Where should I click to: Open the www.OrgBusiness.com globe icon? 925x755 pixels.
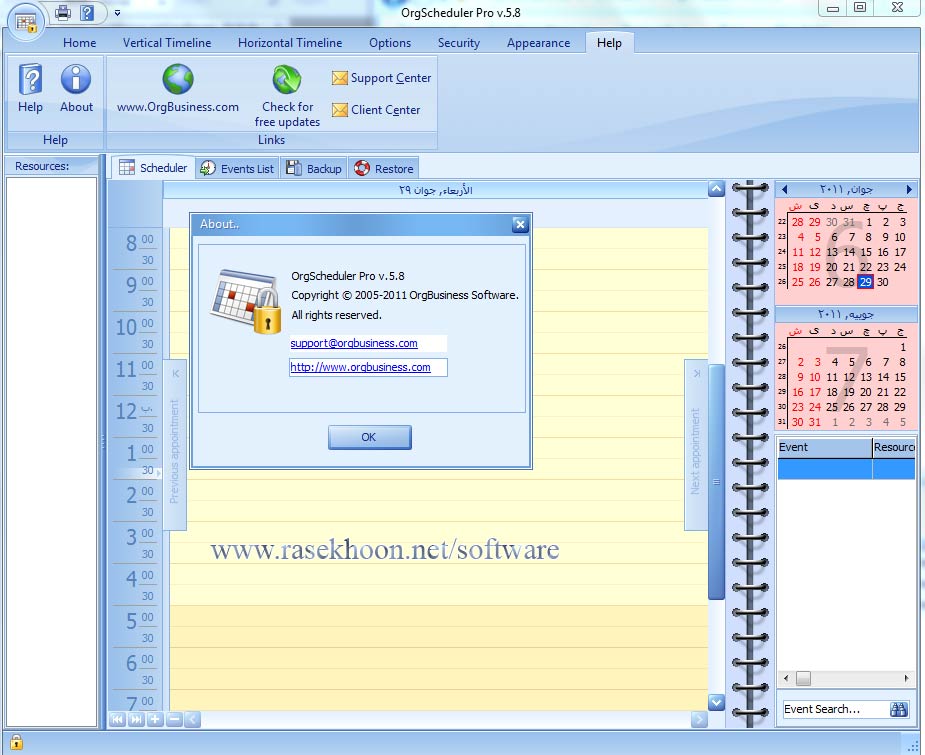[178, 88]
